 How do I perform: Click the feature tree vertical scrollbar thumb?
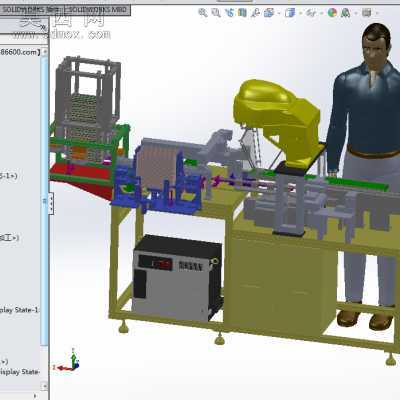(x=45, y=200)
